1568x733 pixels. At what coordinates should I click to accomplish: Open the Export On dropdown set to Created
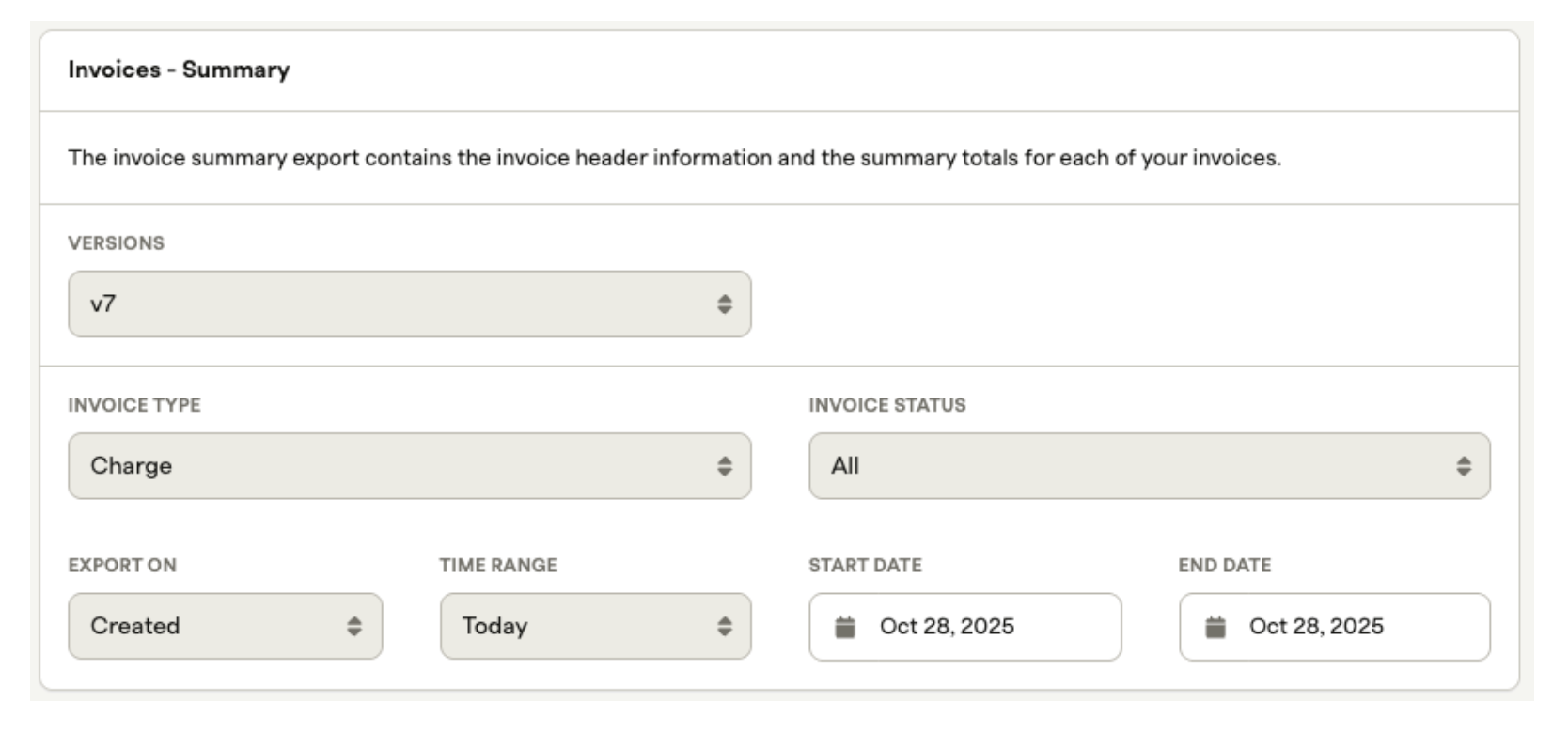click(x=207, y=627)
